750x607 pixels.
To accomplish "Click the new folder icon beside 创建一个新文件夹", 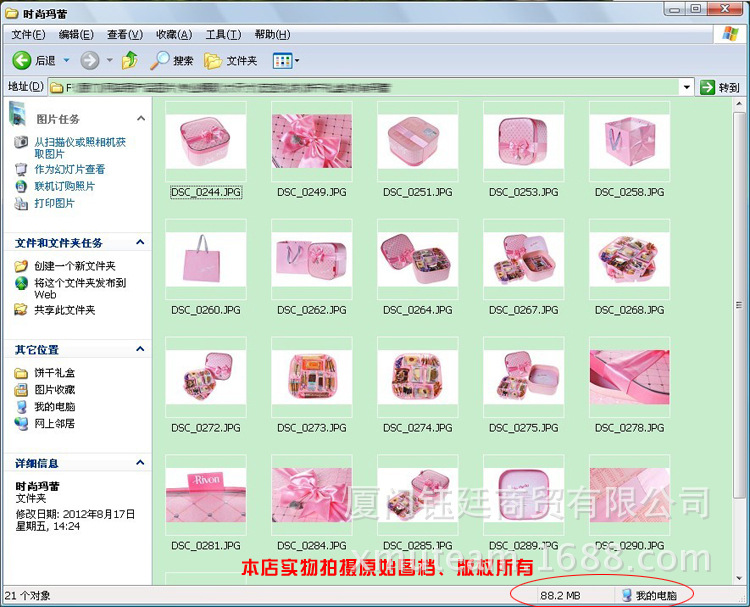I will [x=21, y=265].
